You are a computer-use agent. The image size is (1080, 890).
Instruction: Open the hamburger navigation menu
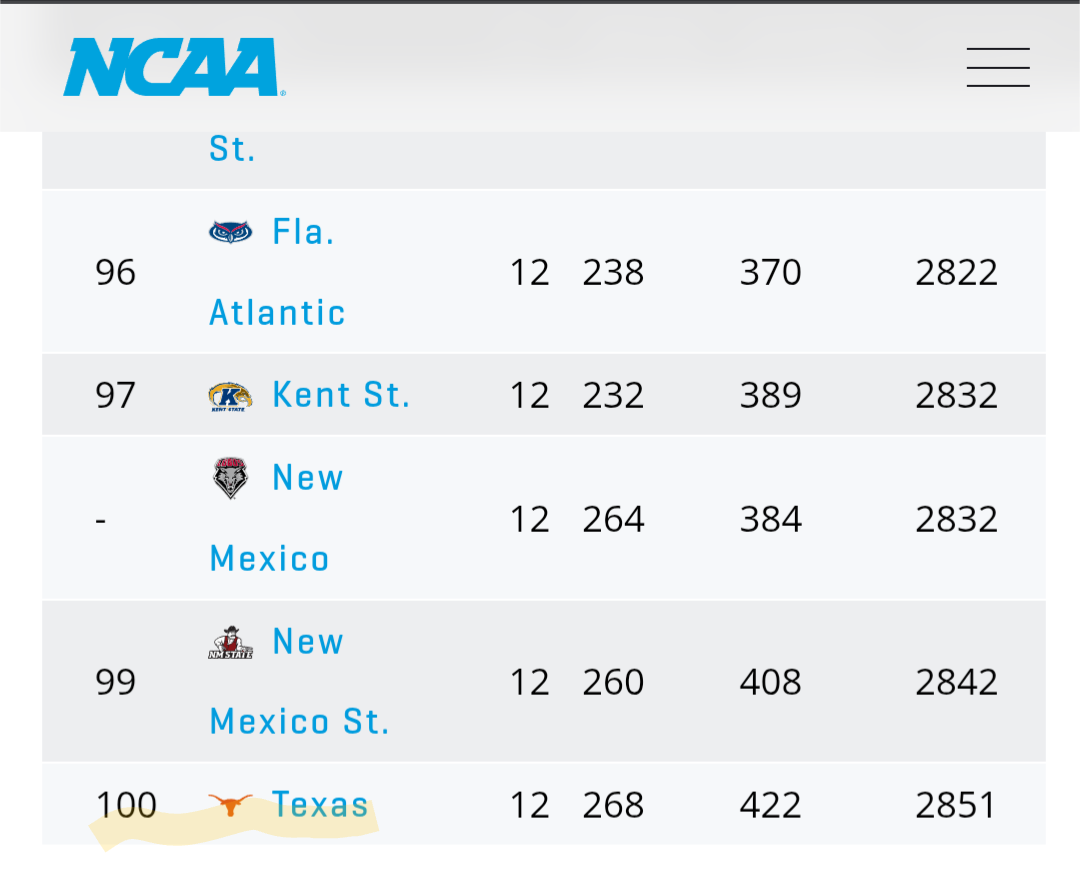(x=998, y=67)
